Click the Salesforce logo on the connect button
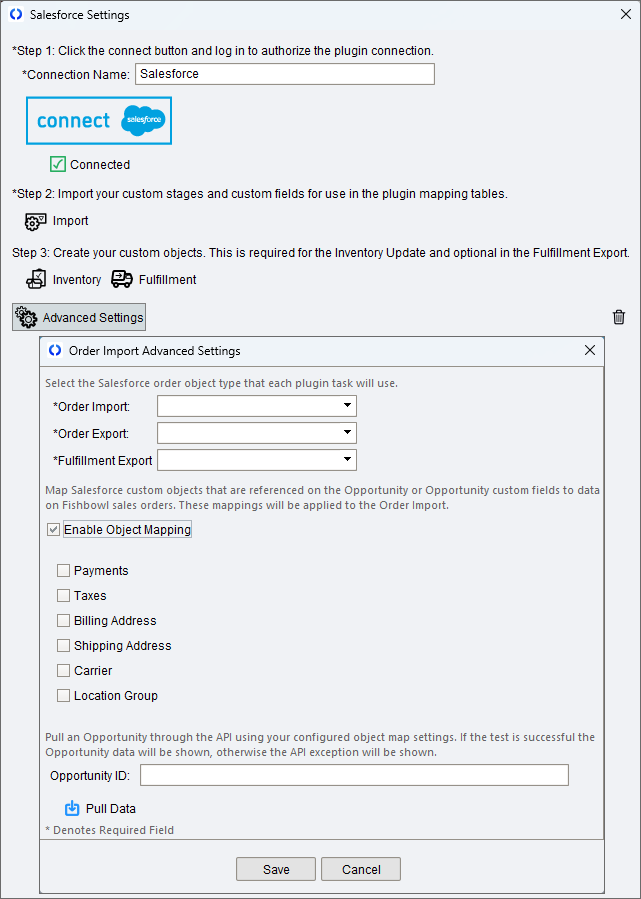This screenshot has height=899, width=641. point(141,120)
